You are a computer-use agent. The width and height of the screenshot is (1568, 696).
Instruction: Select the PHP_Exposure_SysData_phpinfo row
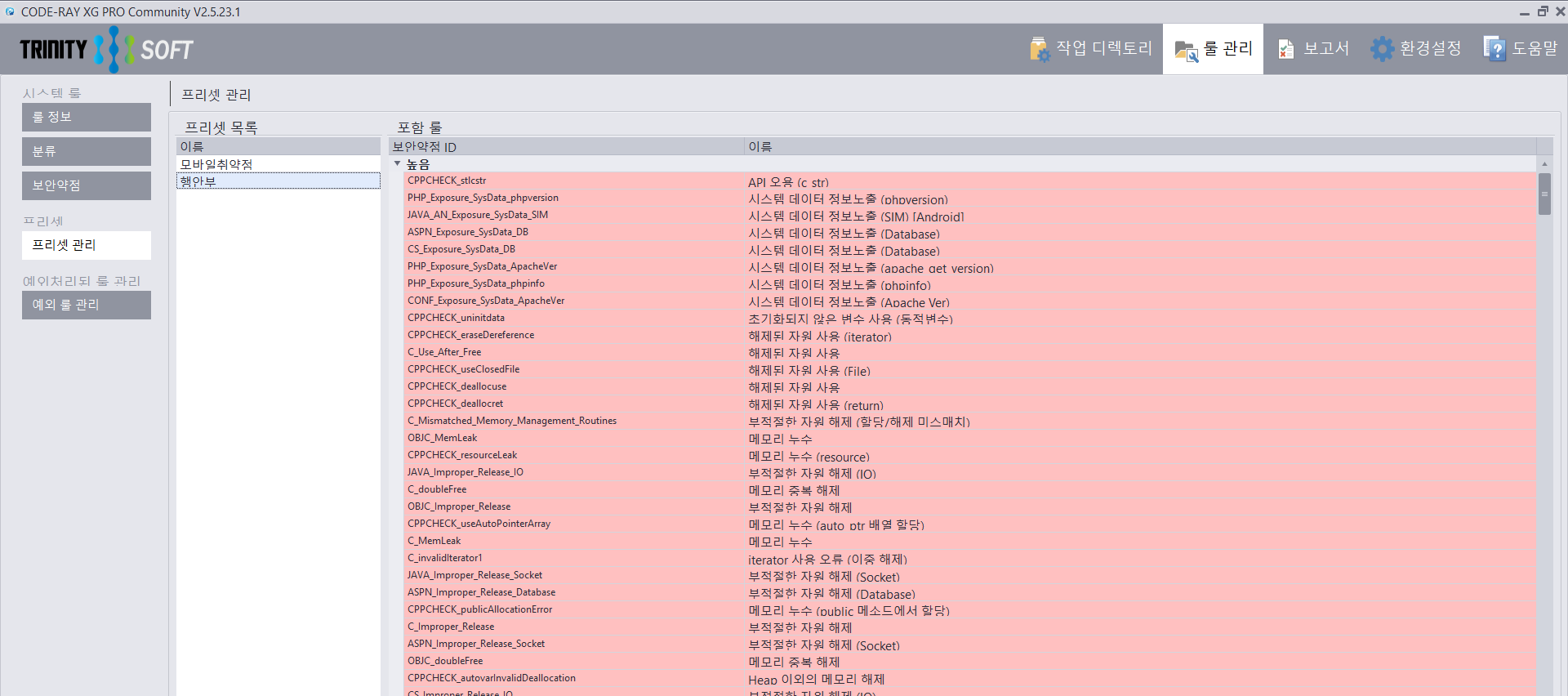(970, 284)
